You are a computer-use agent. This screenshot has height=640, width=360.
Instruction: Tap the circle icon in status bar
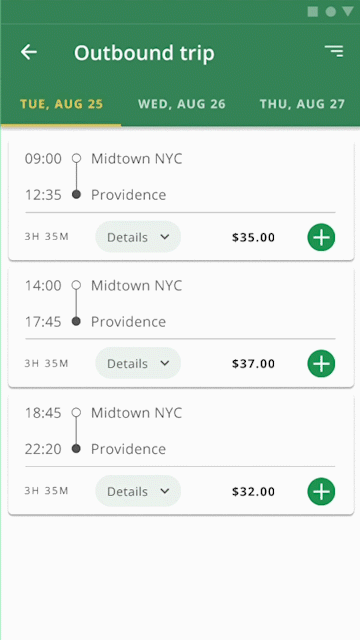click(331, 11)
